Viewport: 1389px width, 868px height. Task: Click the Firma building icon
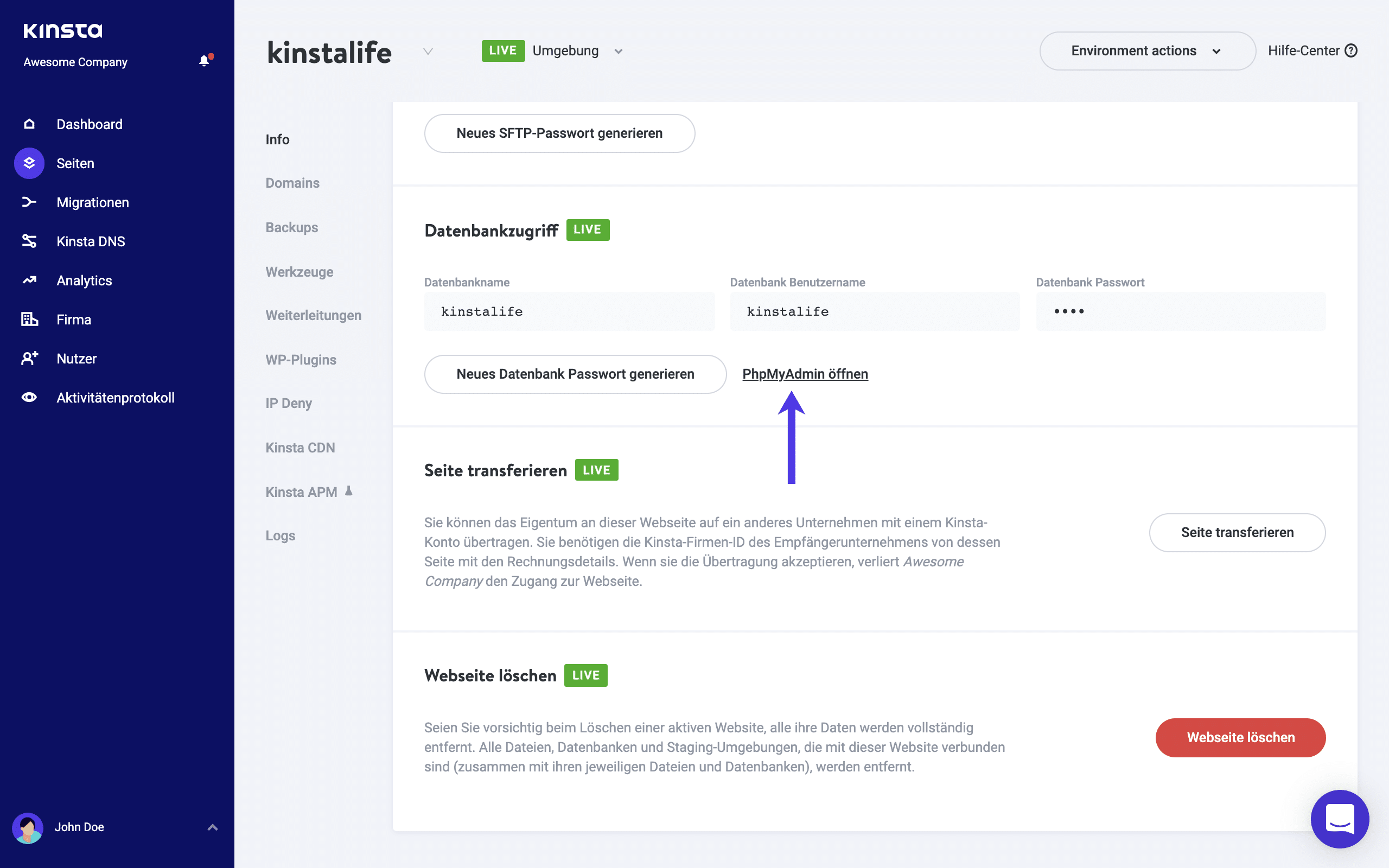(x=29, y=319)
